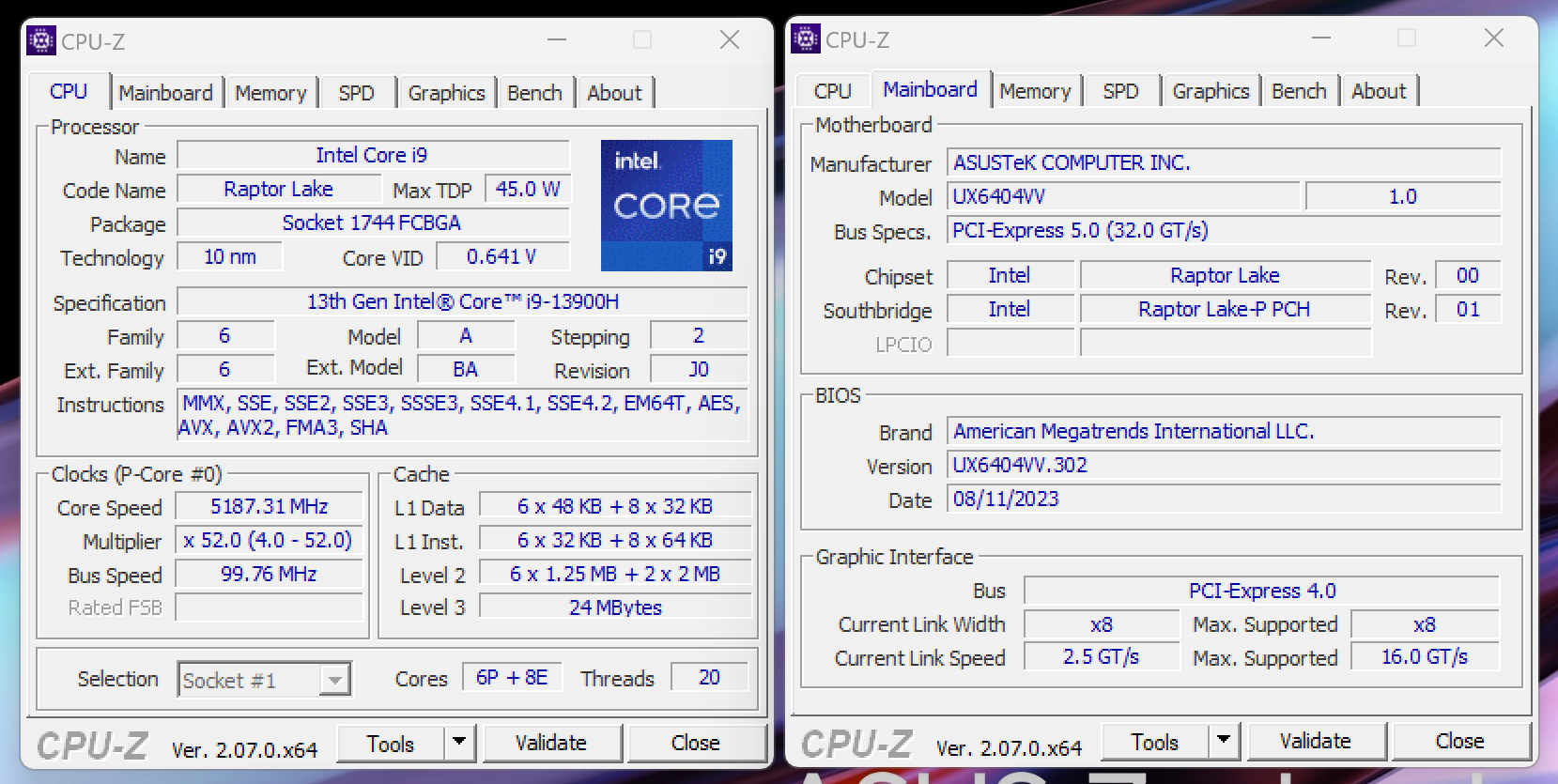
Task: Open Graphics tab in right window
Action: coord(1211,91)
